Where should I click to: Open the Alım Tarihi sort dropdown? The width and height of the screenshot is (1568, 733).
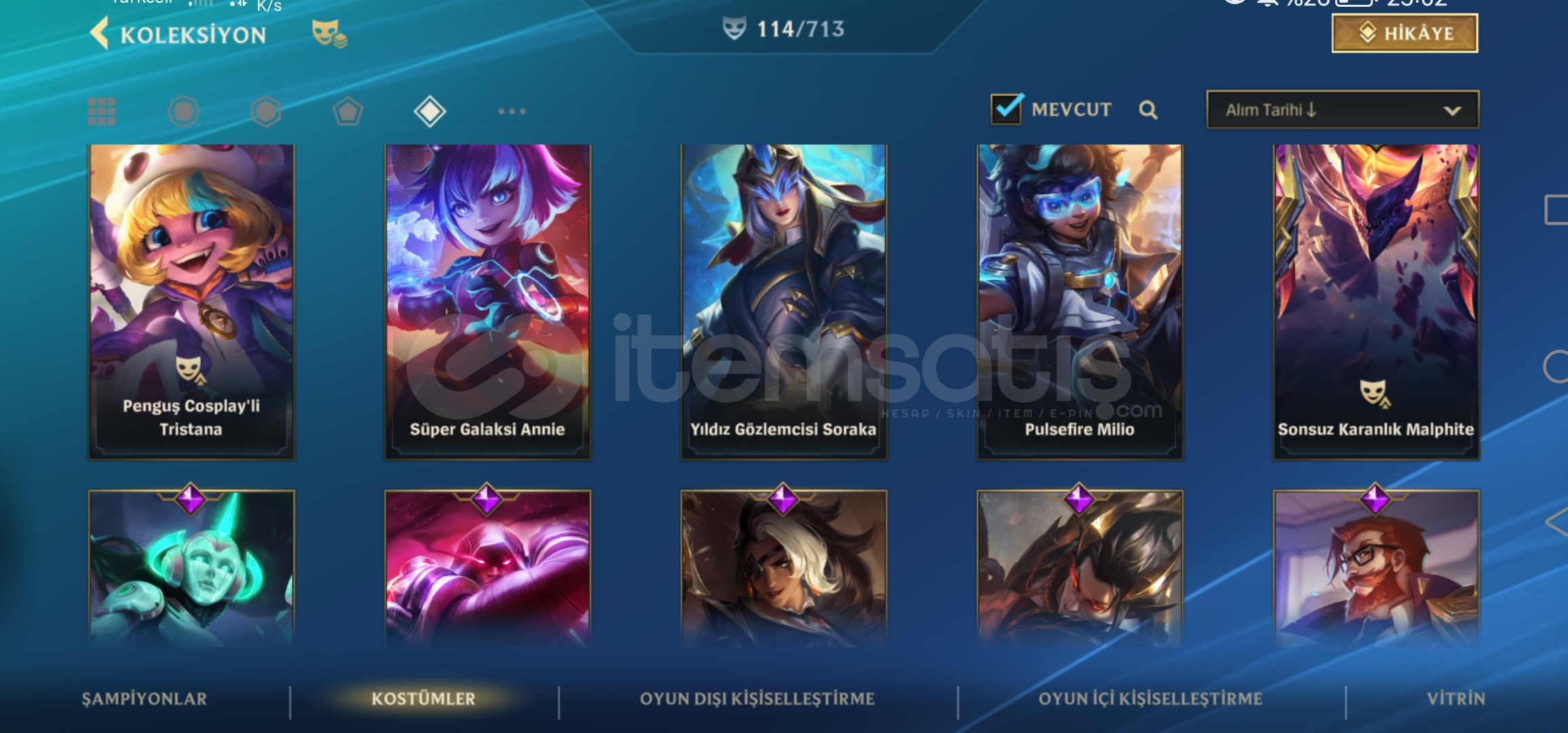(1343, 110)
